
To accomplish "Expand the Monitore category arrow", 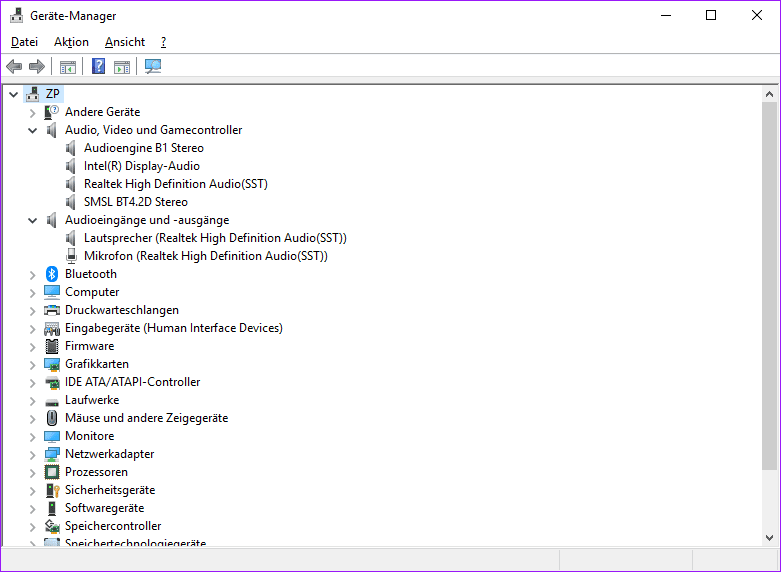I will click(32, 437).
